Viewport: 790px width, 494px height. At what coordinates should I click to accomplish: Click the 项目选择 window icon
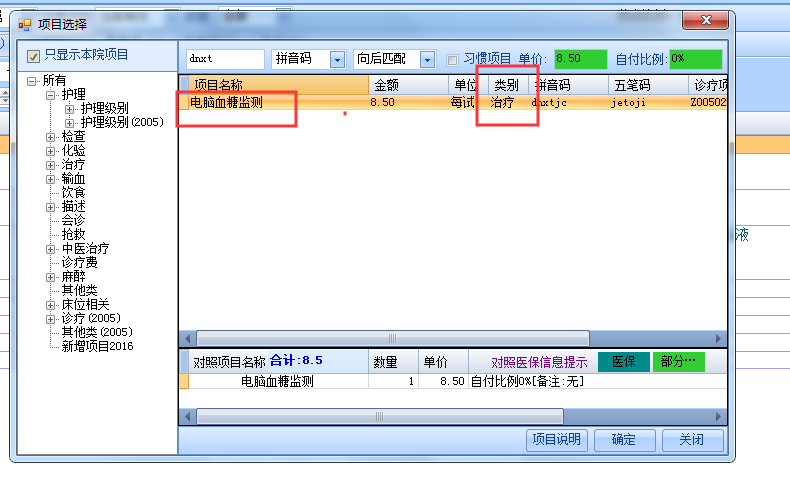pyautogui.click(x=24, y=24)
